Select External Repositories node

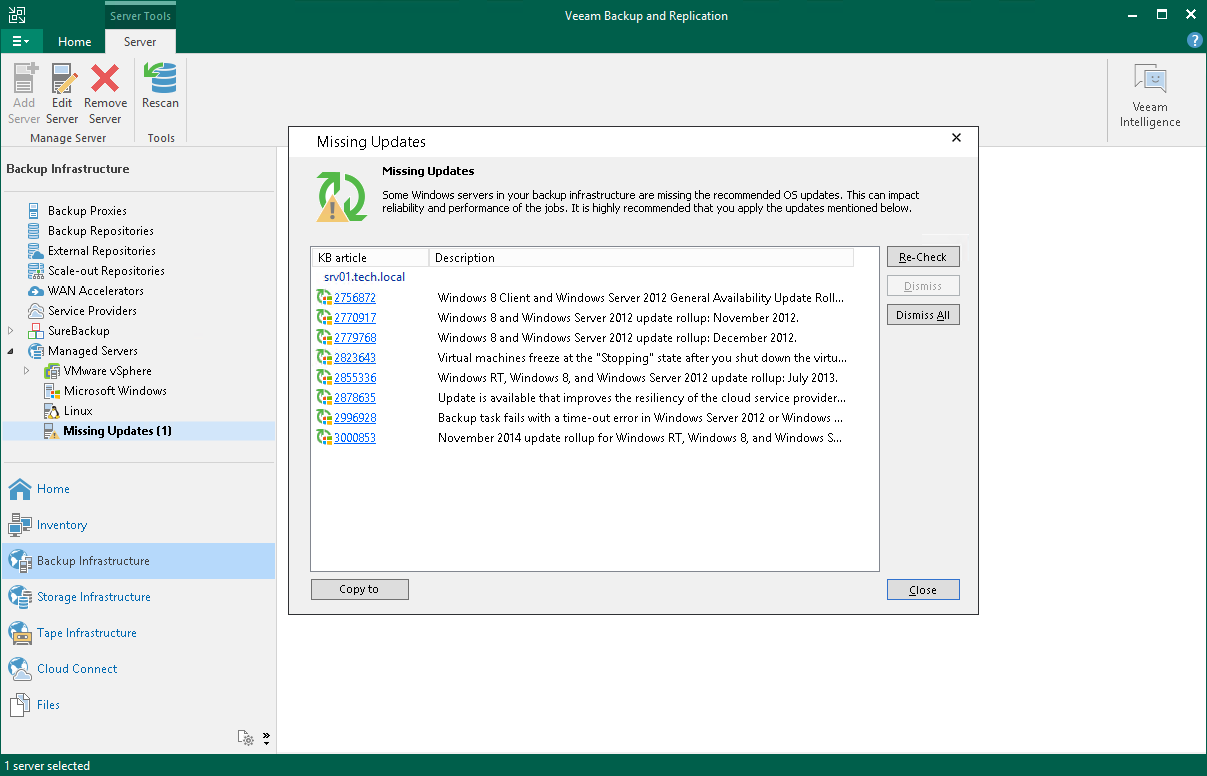click(101, 251)
